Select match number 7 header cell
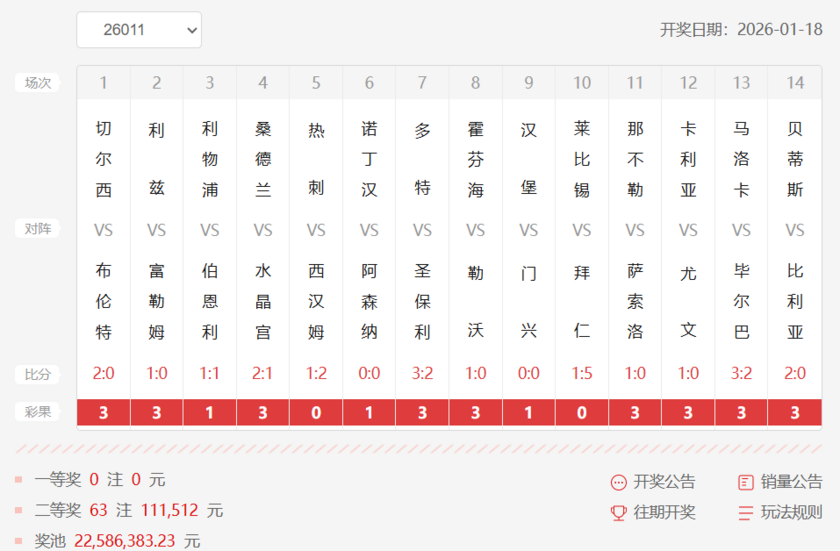 [x=422, y=83]
